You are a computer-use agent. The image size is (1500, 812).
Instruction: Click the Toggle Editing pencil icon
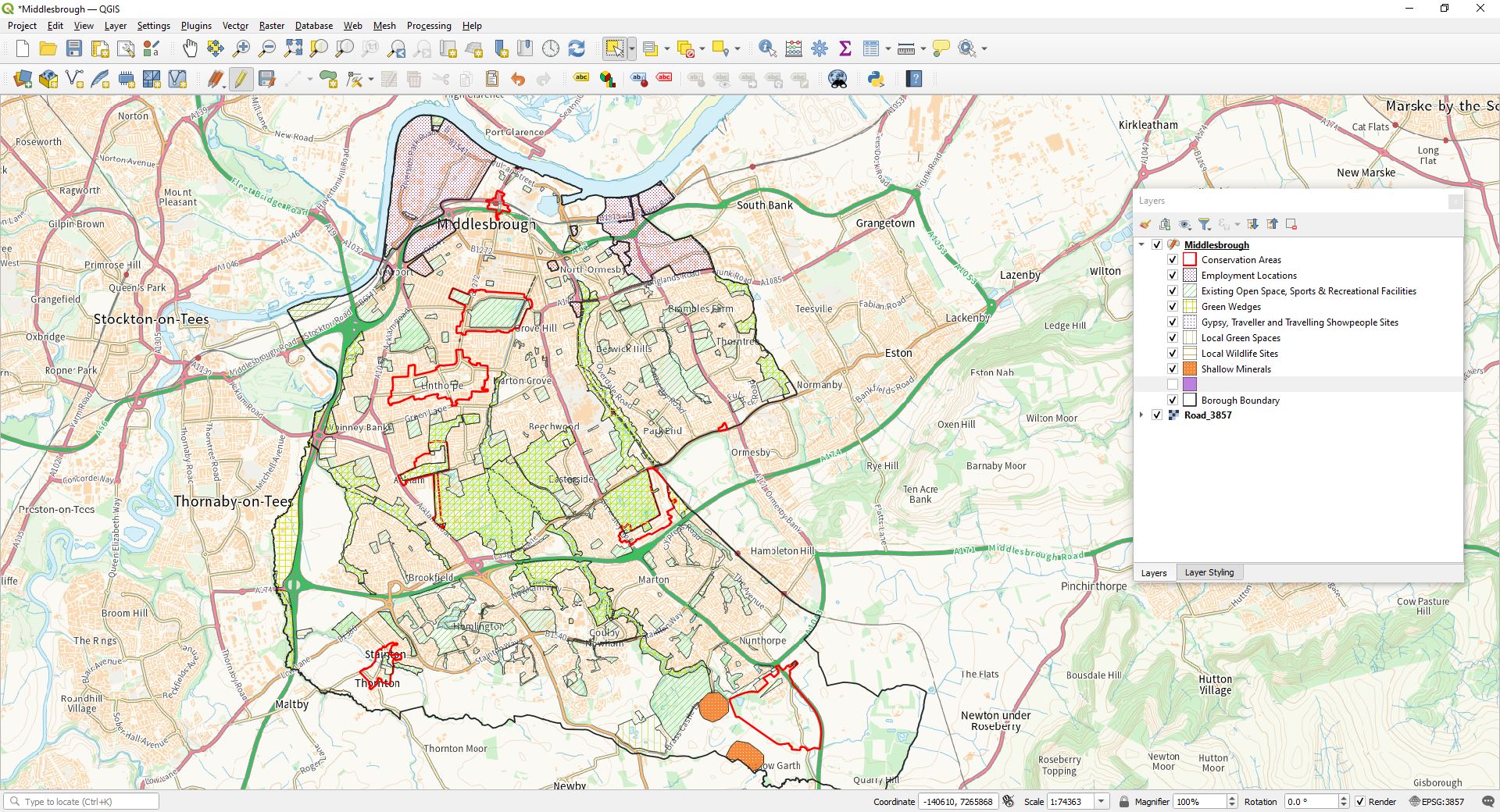coord(241,79)
